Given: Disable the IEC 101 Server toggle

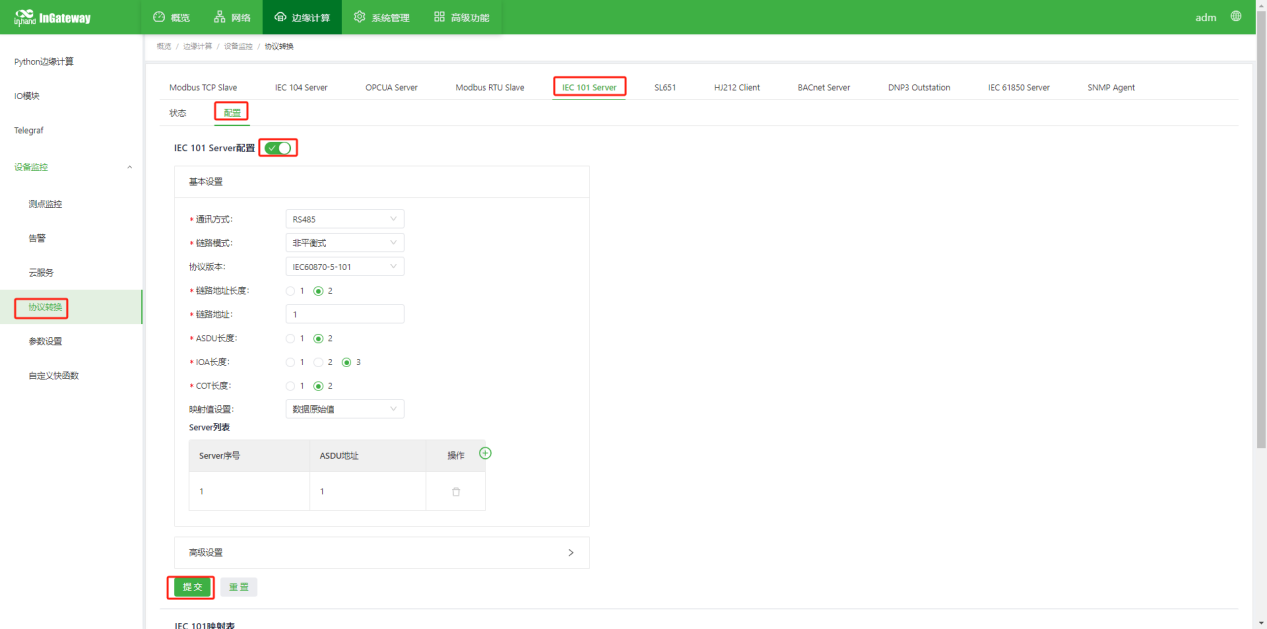Looking at the screenshot, I should [278, 148].
